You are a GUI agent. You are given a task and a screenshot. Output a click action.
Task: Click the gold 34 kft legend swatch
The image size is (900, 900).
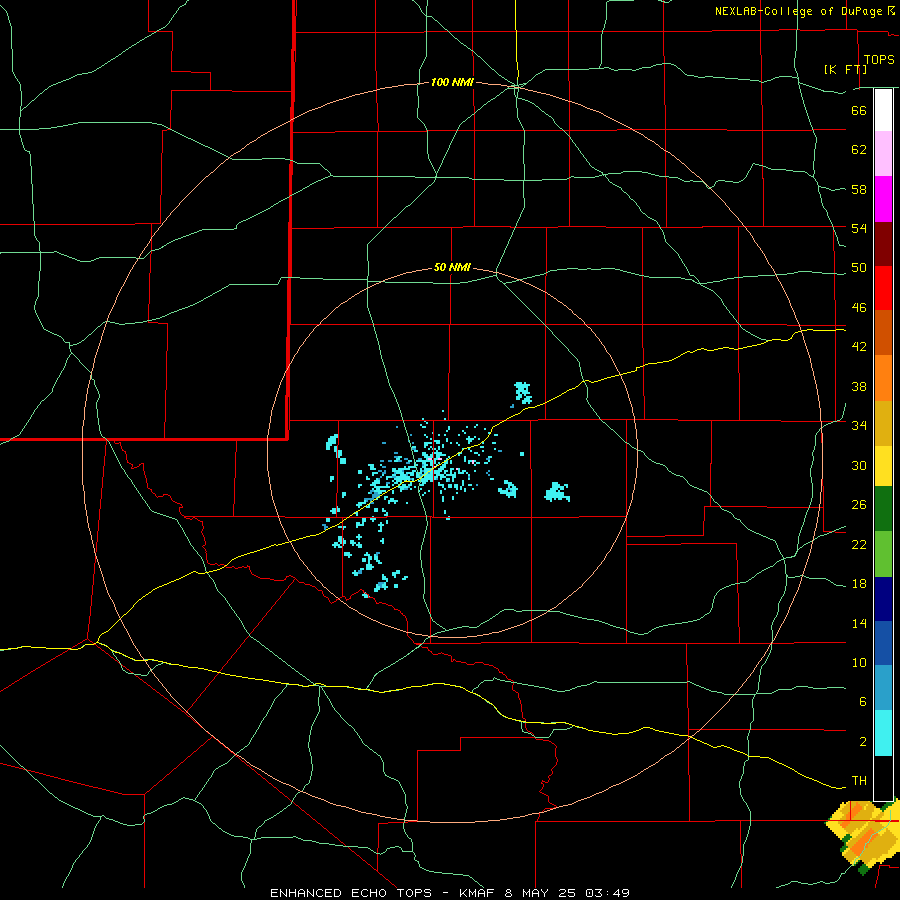[883, 423]
